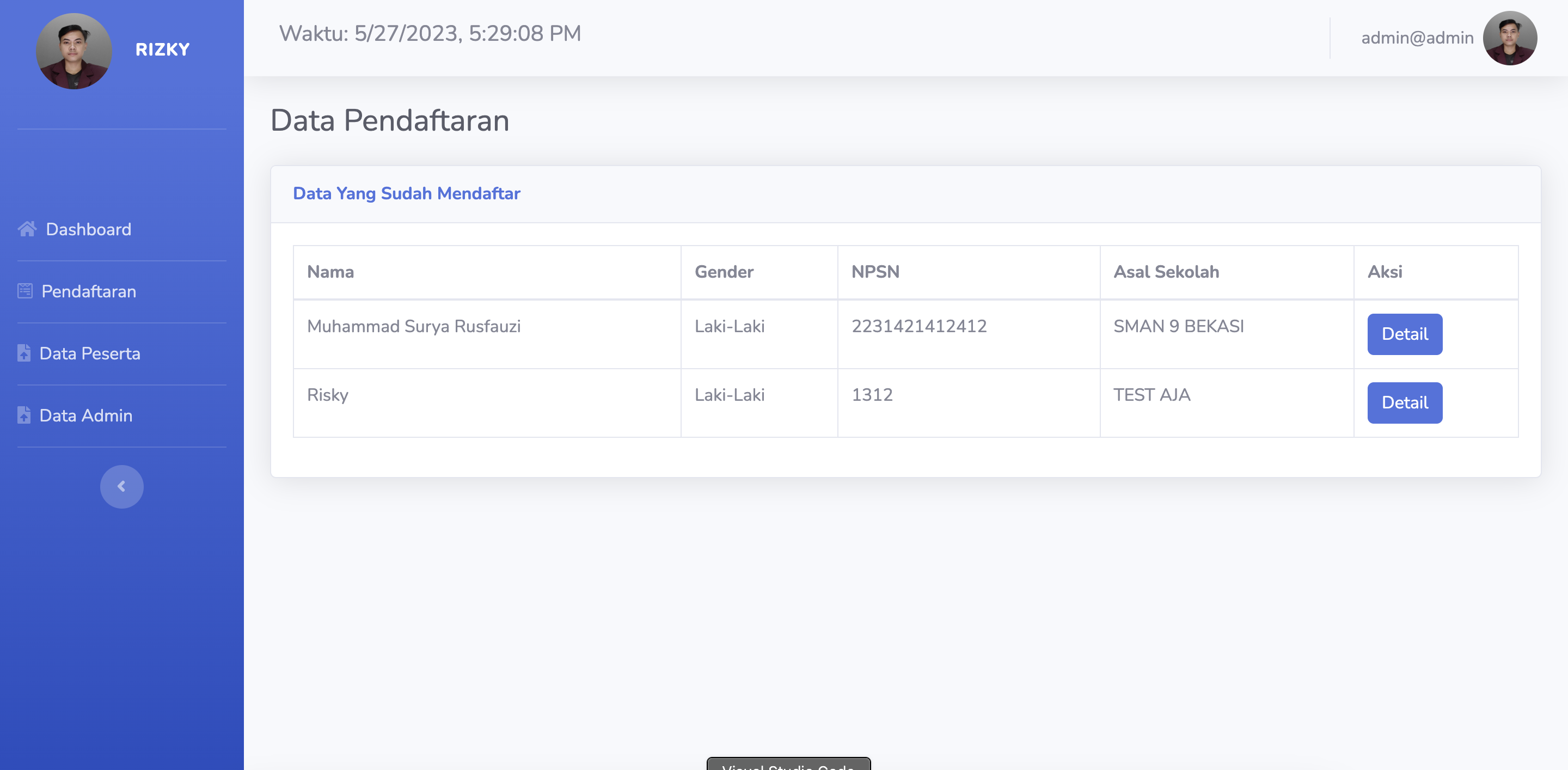Open Dashboard menu item
Viewport: 1568px width, 770px height.
88,229
